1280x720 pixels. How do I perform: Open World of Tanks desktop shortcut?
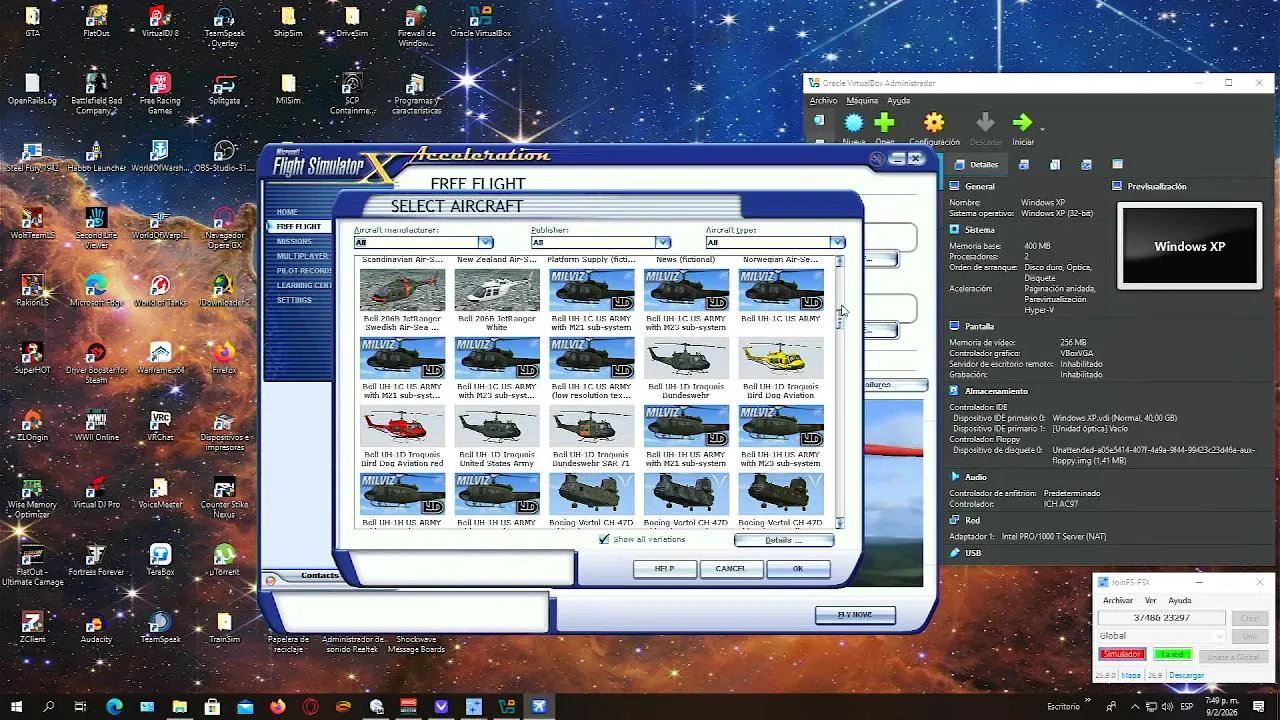pos(160,291)
